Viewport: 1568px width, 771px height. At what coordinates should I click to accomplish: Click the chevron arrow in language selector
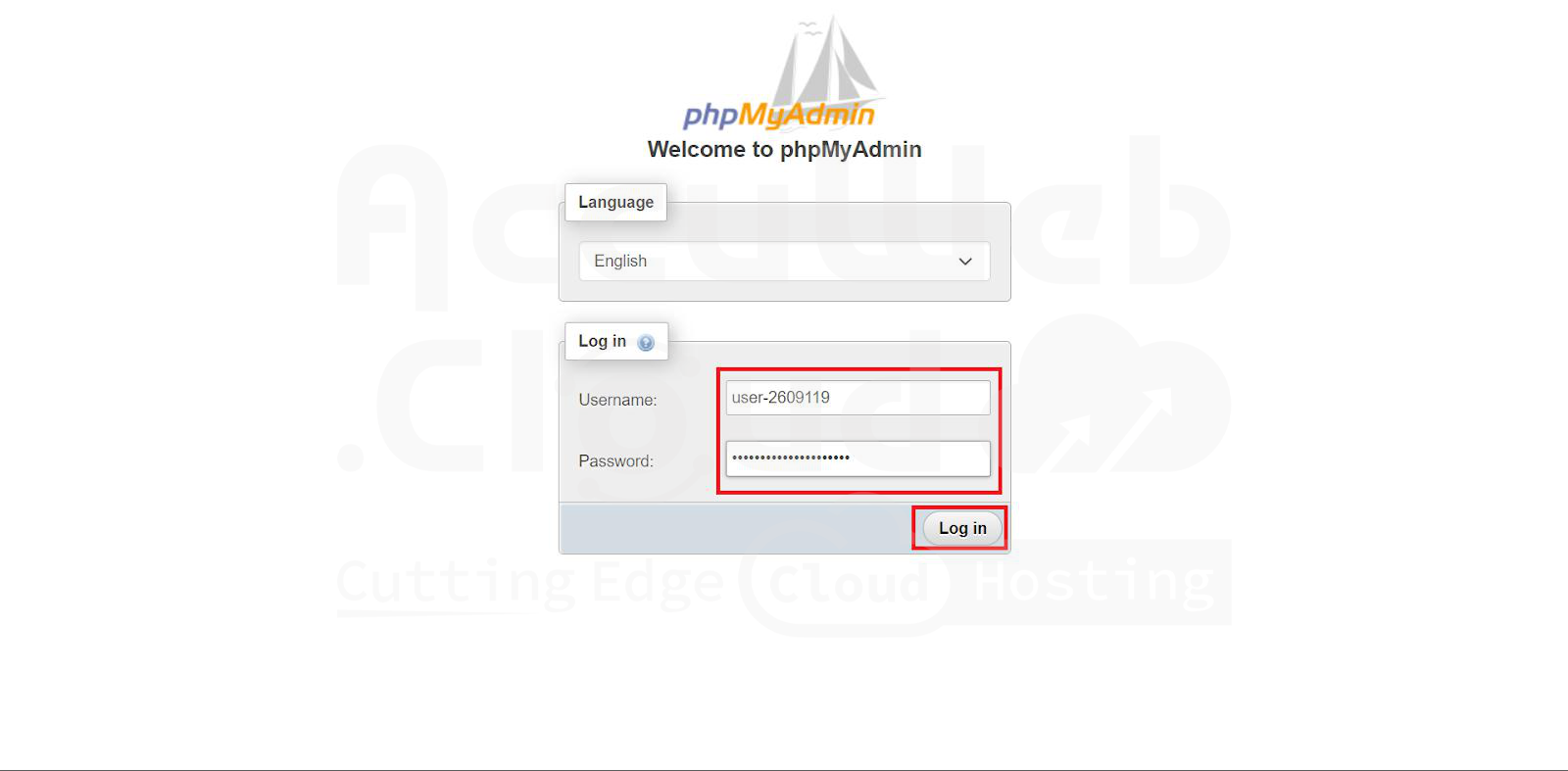pyautogui.click(x=965, y=262)
